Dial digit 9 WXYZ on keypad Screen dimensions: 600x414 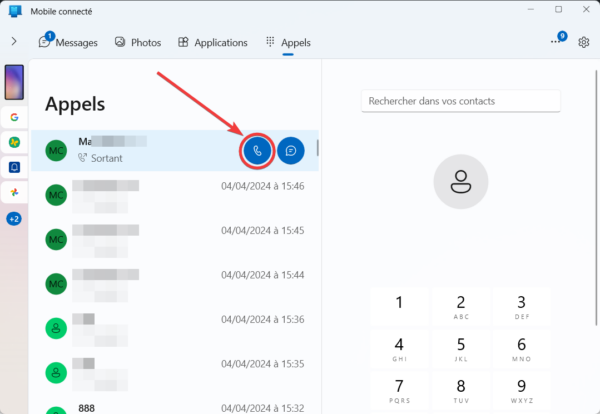point(522,391)
